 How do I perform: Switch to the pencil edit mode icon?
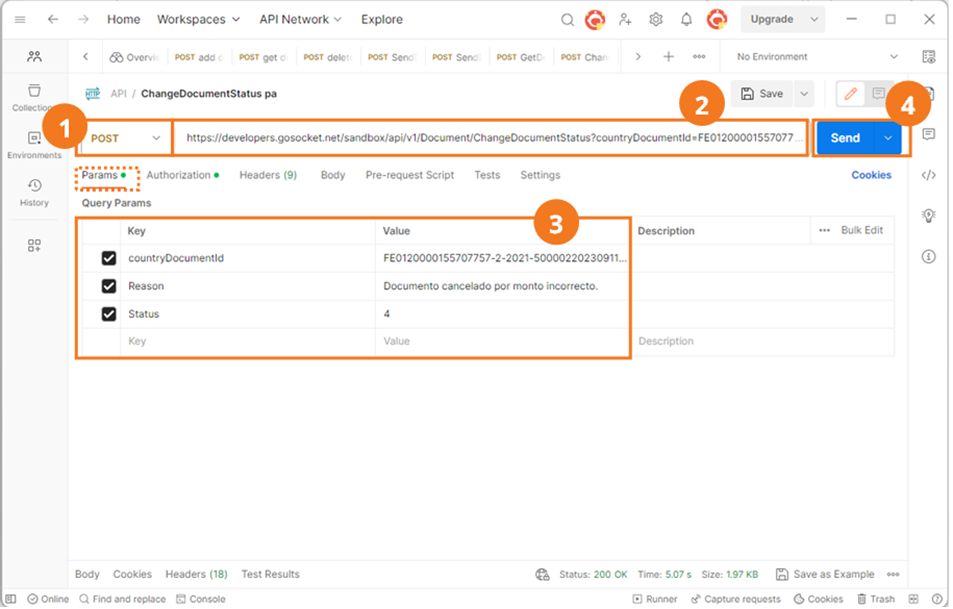click(851, 94)
